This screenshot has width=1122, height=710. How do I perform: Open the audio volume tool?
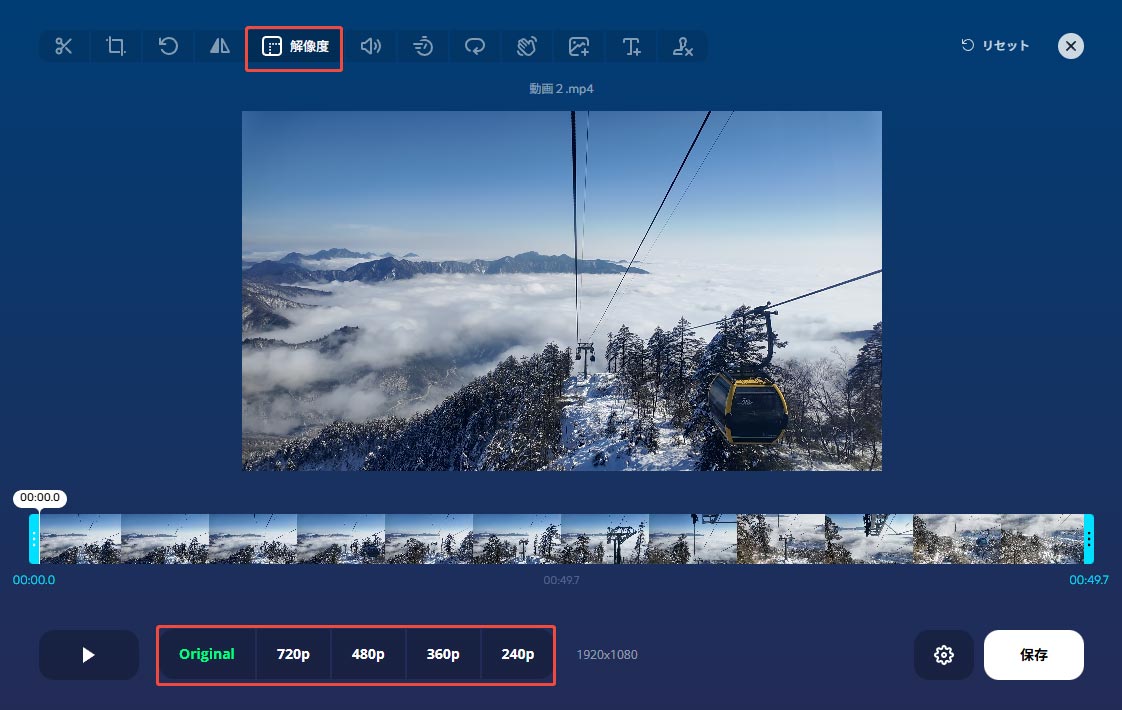pyautogui.click(x=371, y=46)
